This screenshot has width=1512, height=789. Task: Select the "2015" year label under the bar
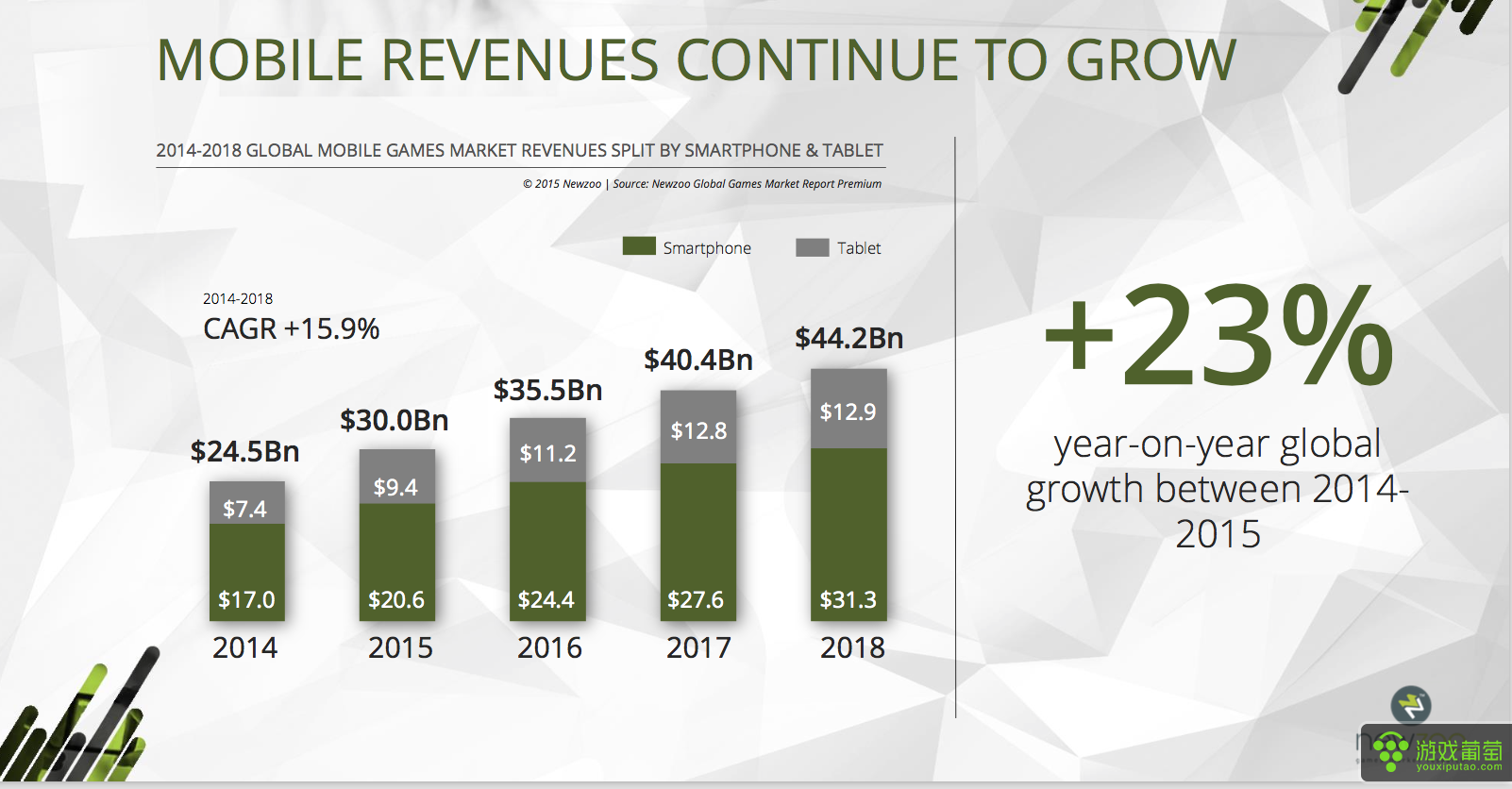pos(400,648)
